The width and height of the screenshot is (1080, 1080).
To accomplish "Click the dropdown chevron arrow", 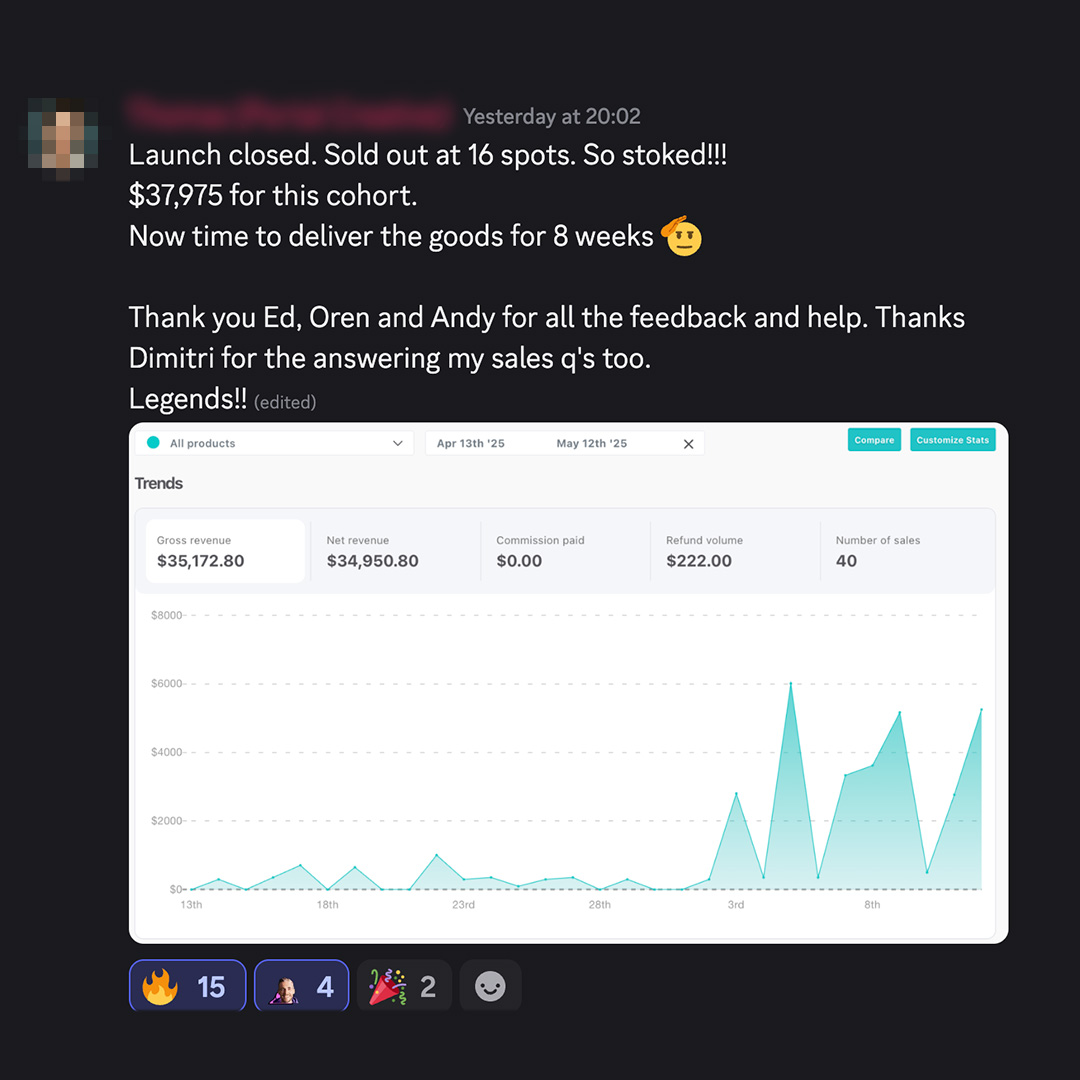I will [x=397, y=443].
